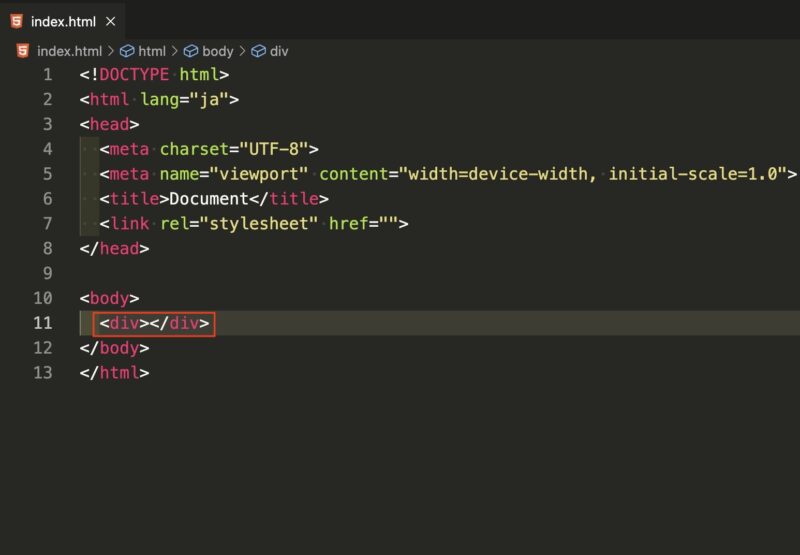Screen dimensions: 800x555
Task: Click the "UTF-8" value on line 4
Action: (274, 149)
